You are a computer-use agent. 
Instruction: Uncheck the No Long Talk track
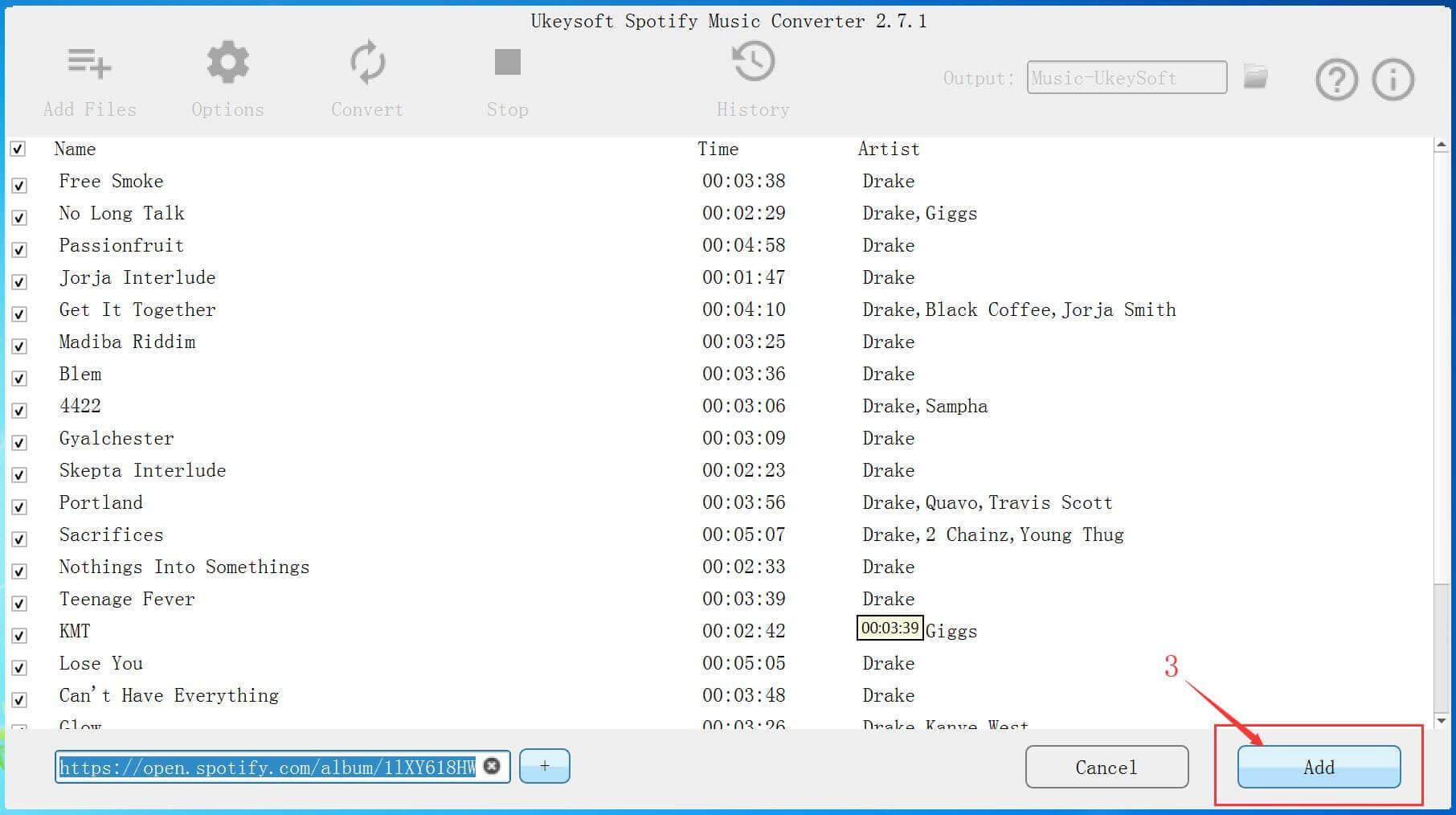19,217
